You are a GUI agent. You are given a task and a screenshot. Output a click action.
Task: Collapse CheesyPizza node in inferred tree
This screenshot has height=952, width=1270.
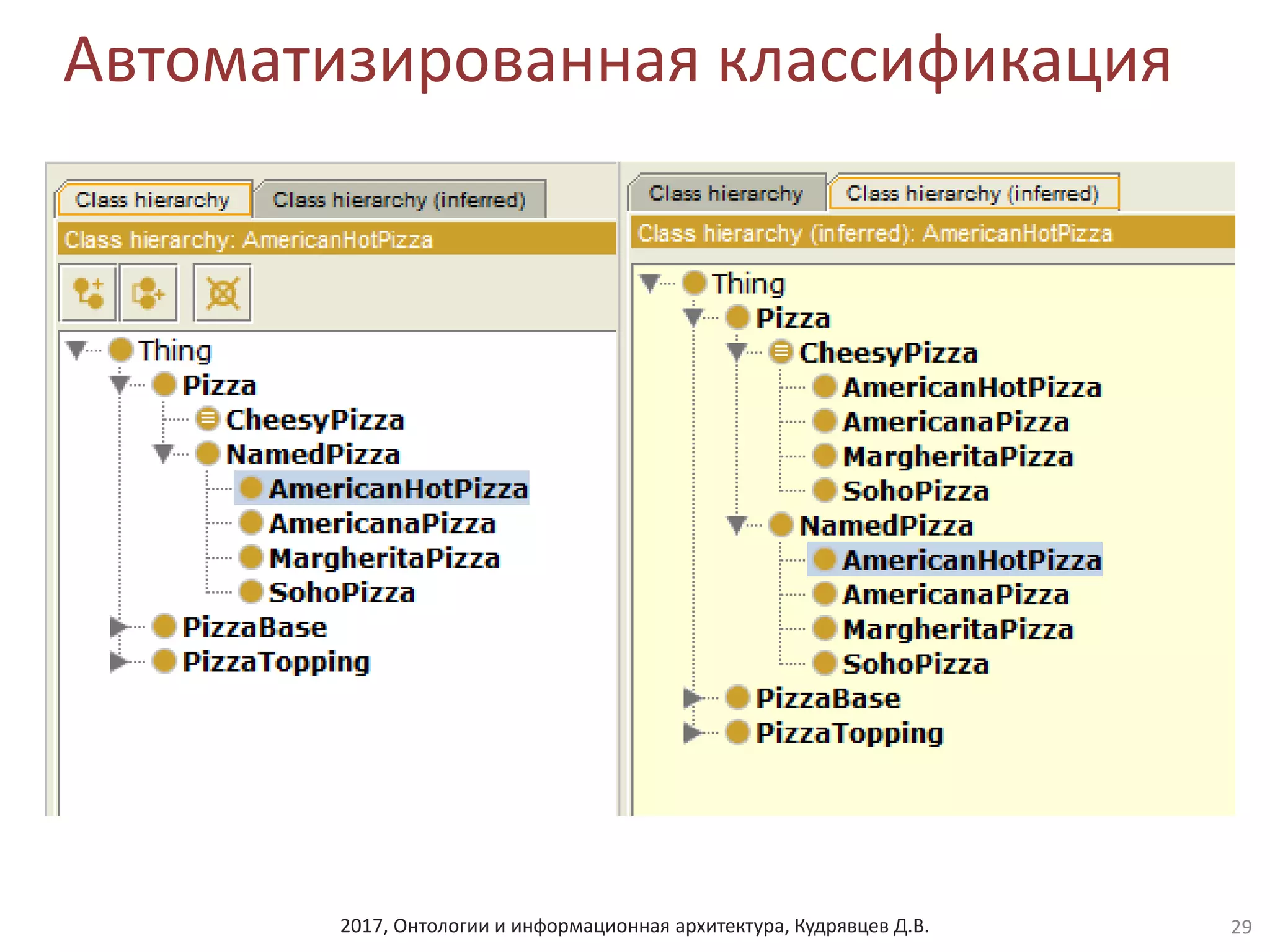coord(737,353)
